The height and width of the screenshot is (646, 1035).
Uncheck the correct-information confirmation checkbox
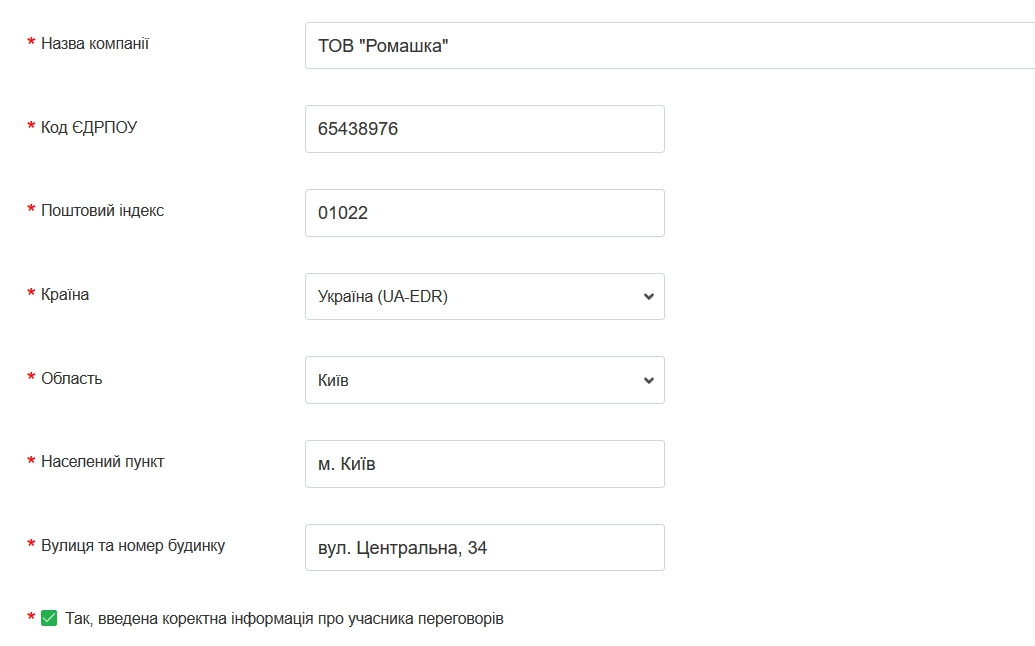pyautogui.click(x=49, y=619)
